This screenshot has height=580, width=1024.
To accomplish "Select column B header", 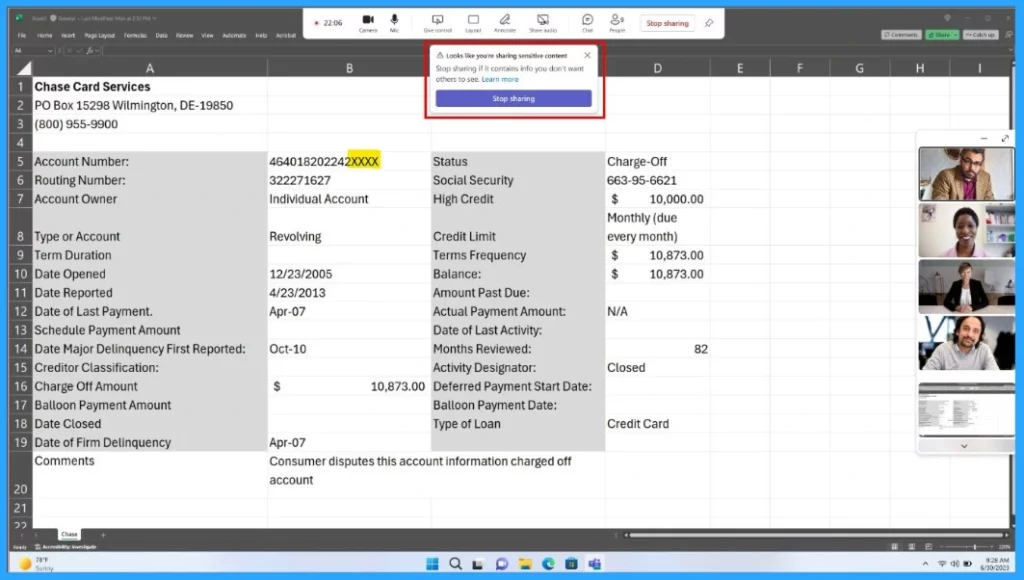I will 349,68.
